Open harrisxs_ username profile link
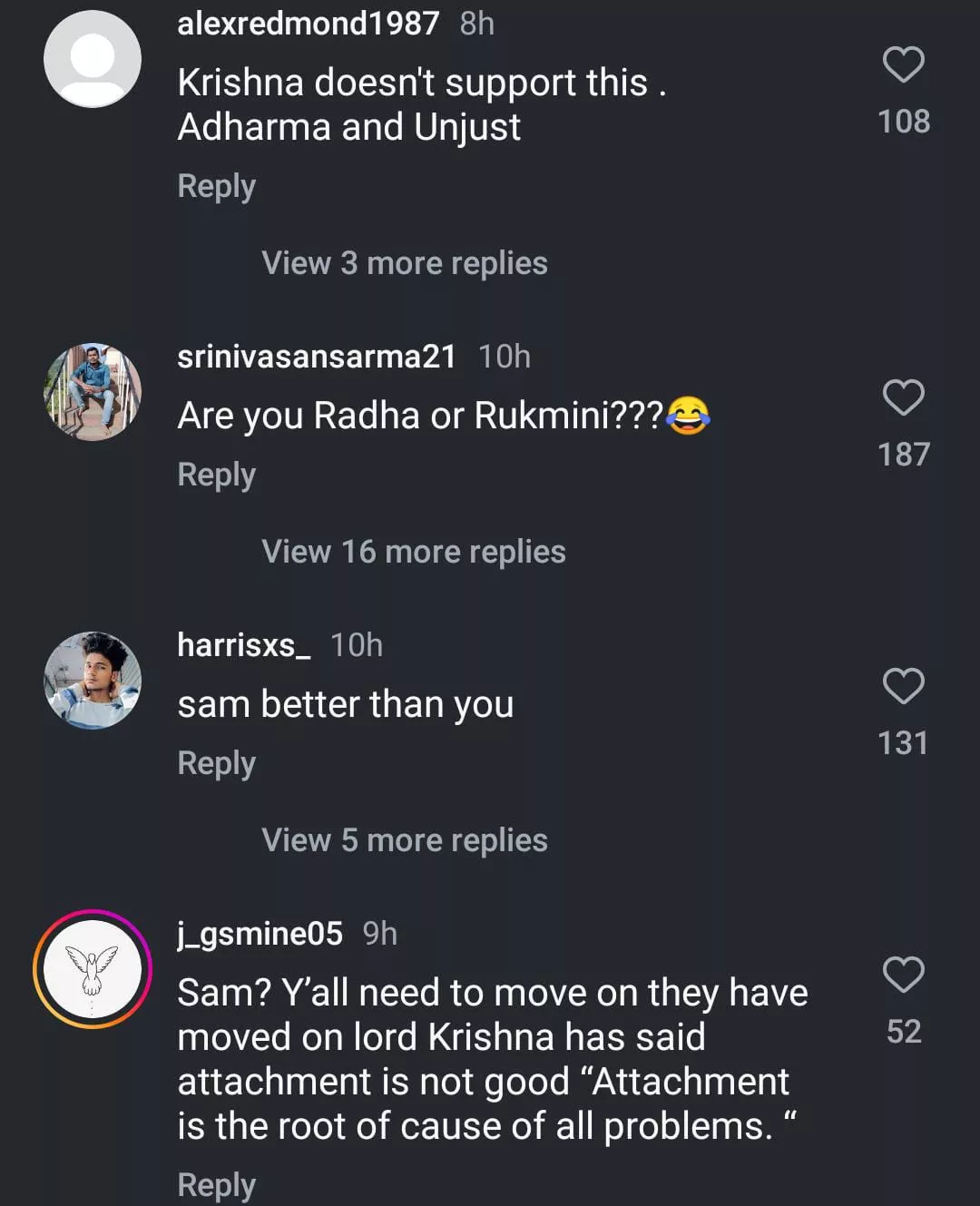 pyautogui.click(x=243, y=645)
